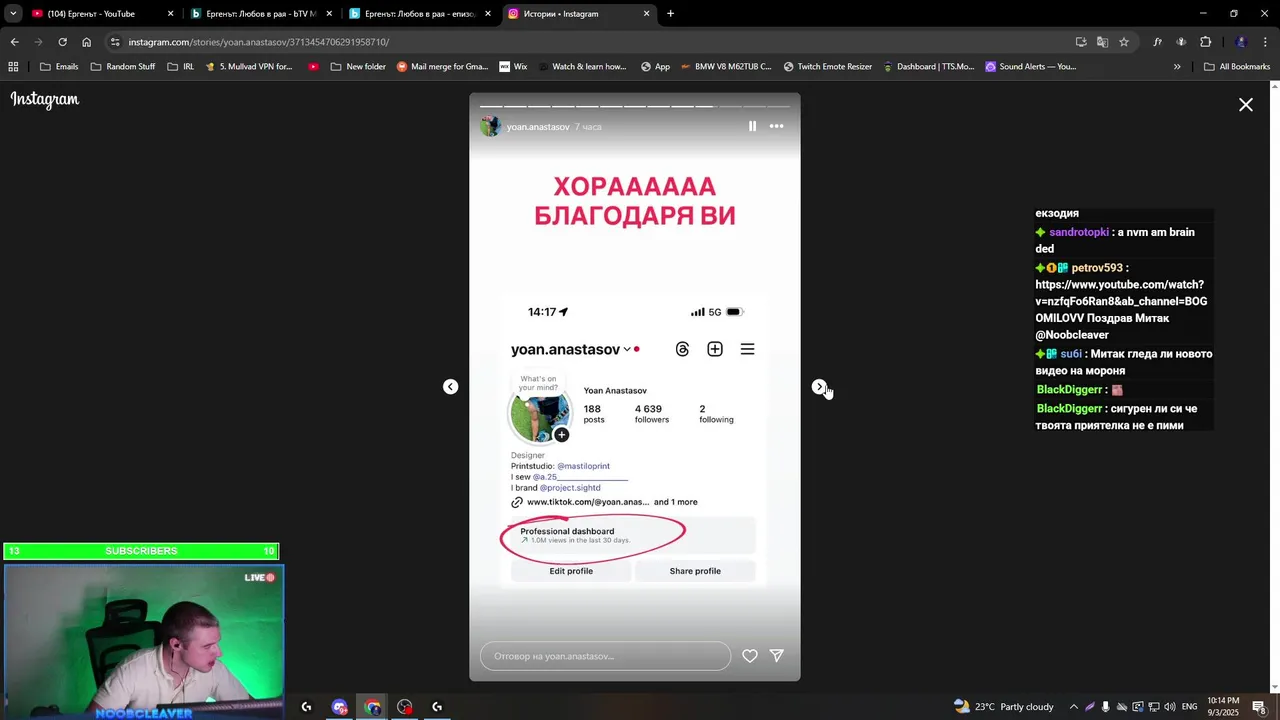Click BlackDiggerr's username in the last chat message
This screenshot has height=720, width=1280.
(1069, 409)
